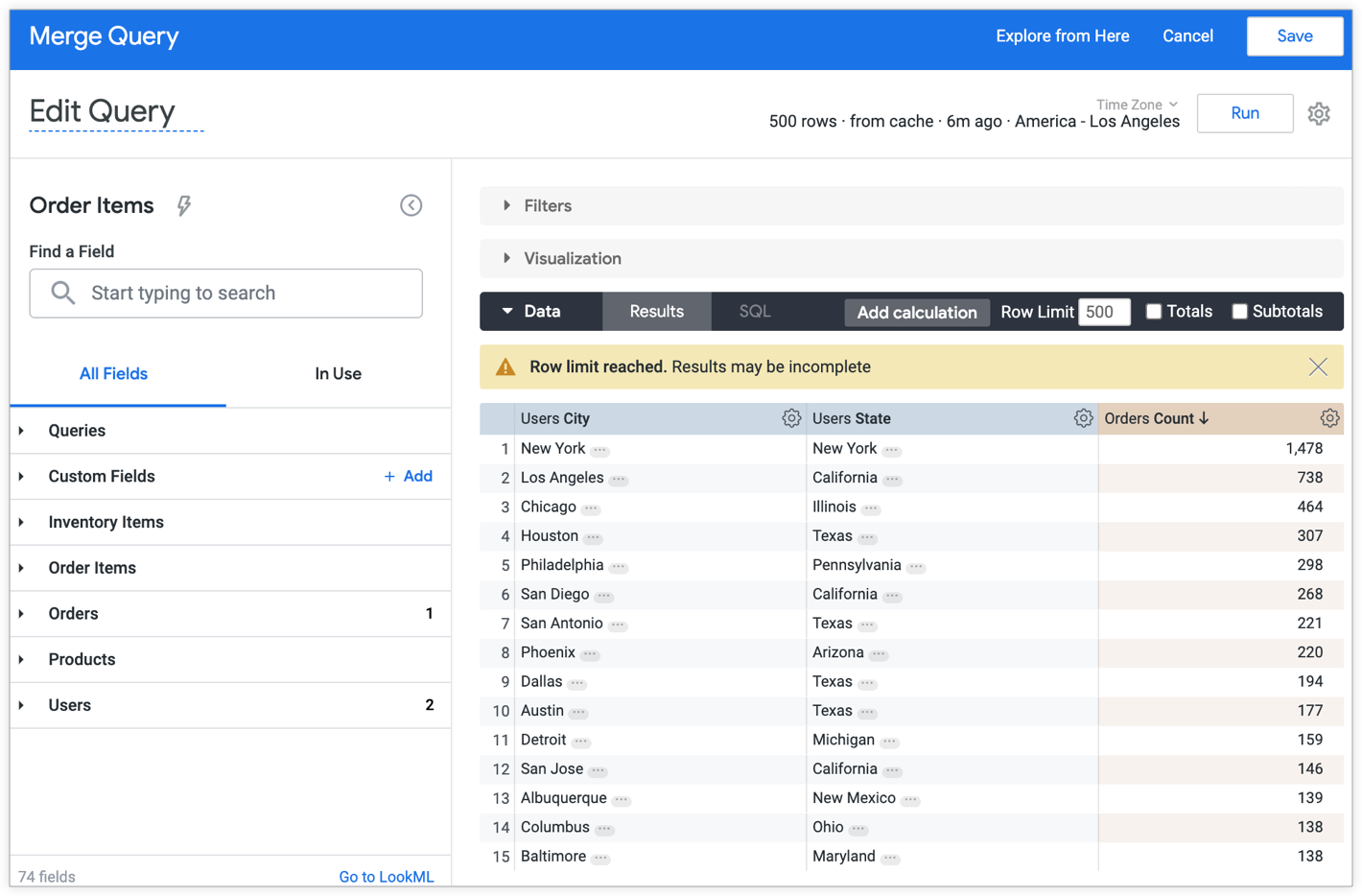Screen dimensions: 1362x896
Task: Switch to the SQL tab
Action: [x=754, y=311]
